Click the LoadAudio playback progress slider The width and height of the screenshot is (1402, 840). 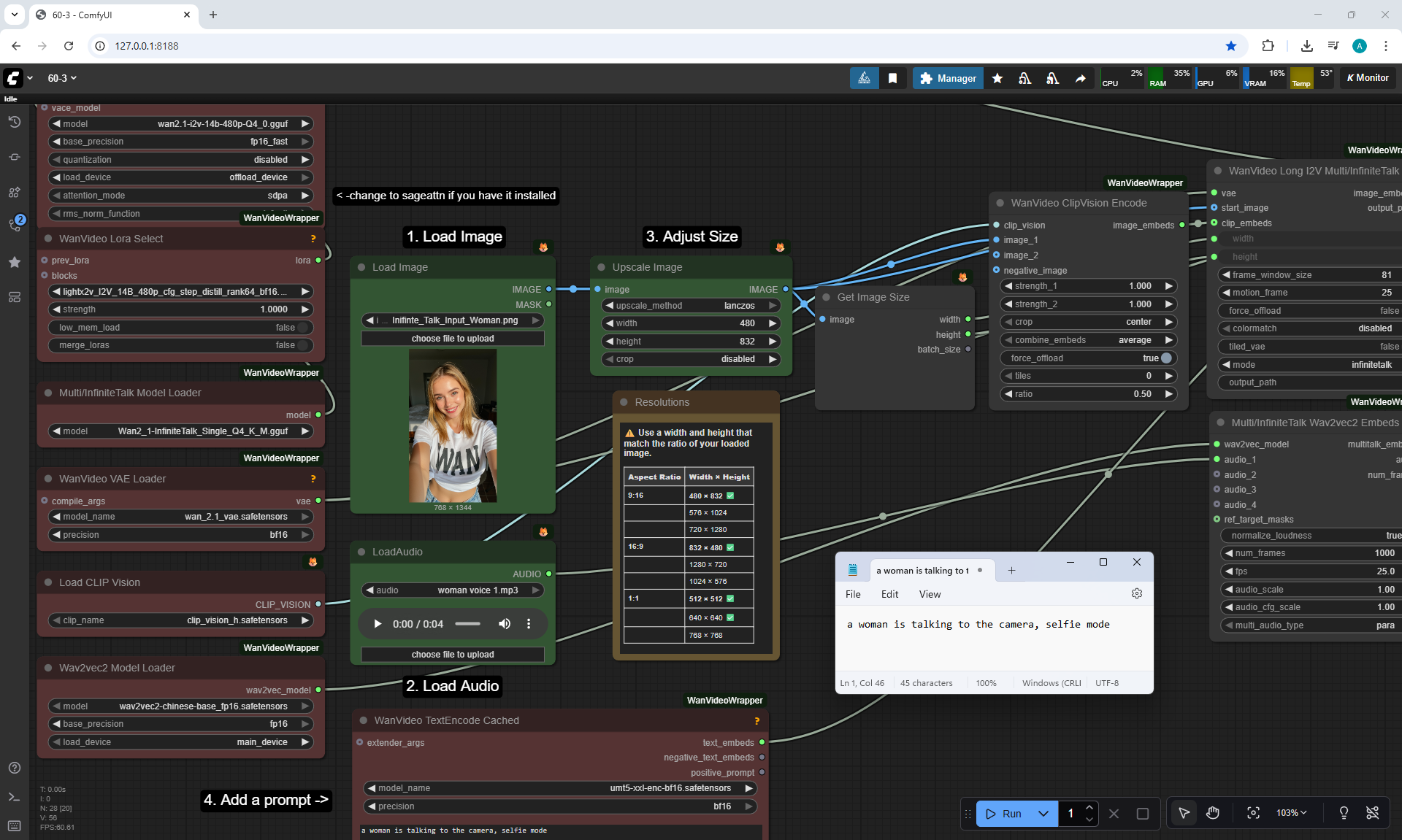click(467, 623)
